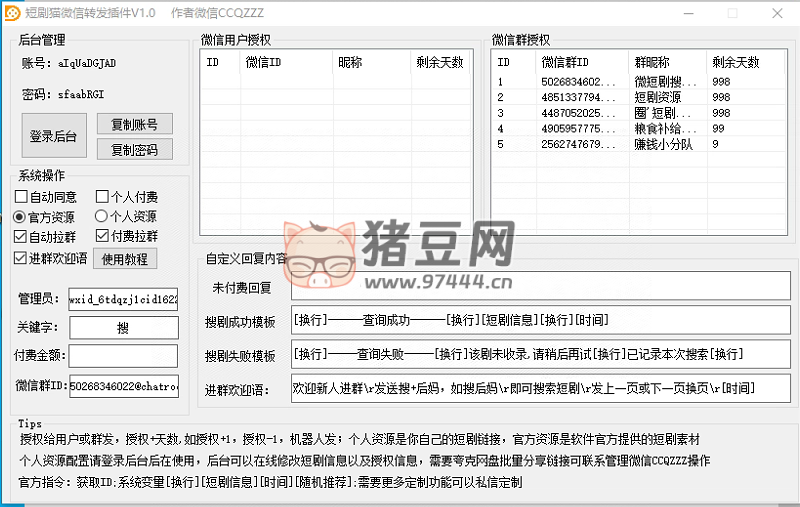
Task: Open the 使用教程 tutorial
Action: 125,259
